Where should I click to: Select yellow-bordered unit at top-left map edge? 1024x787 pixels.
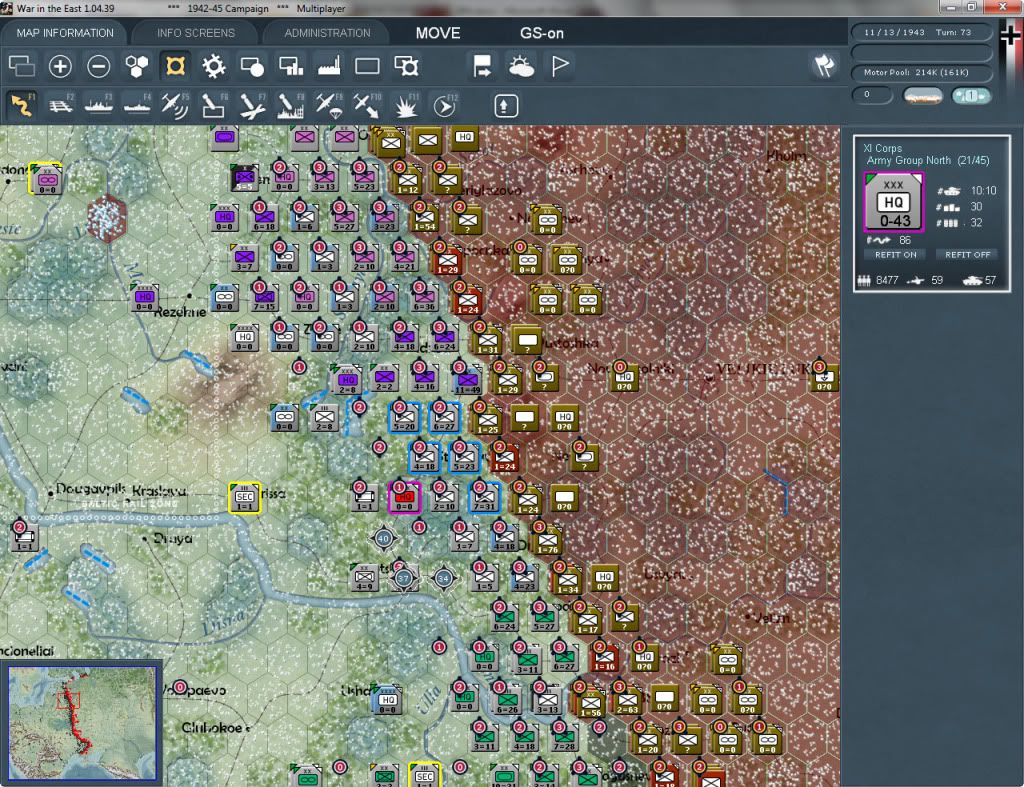pos(46,179)
